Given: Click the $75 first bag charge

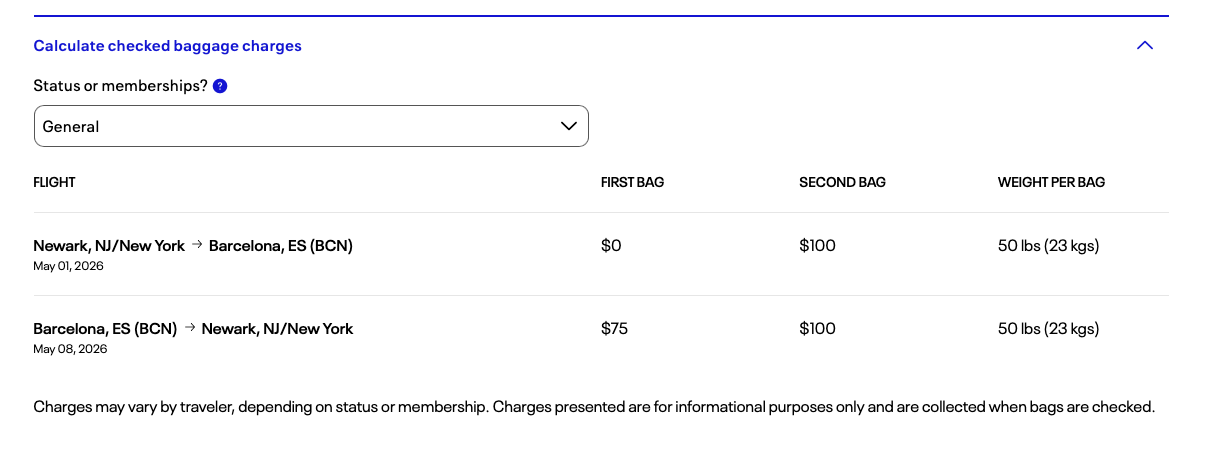Looking at the screenshot, I should click(x=614, y=329).
